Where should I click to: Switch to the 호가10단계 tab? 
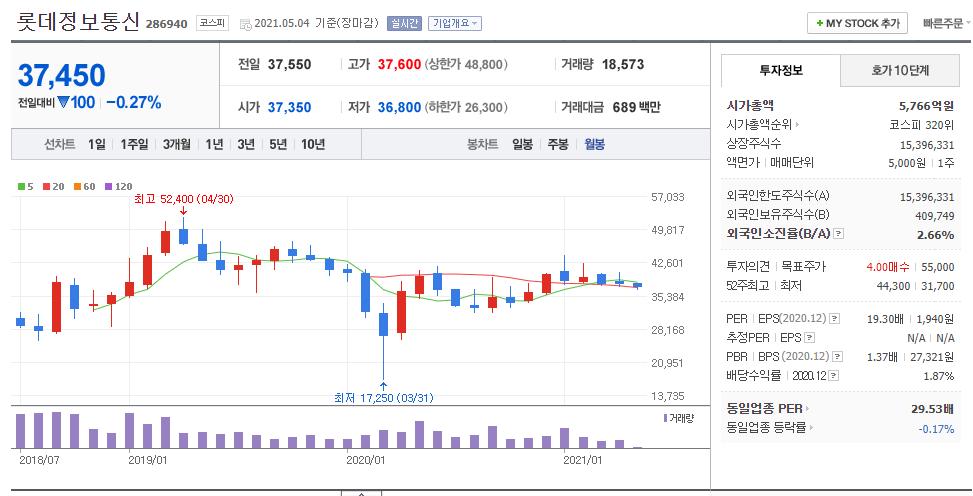click(900, 70)
